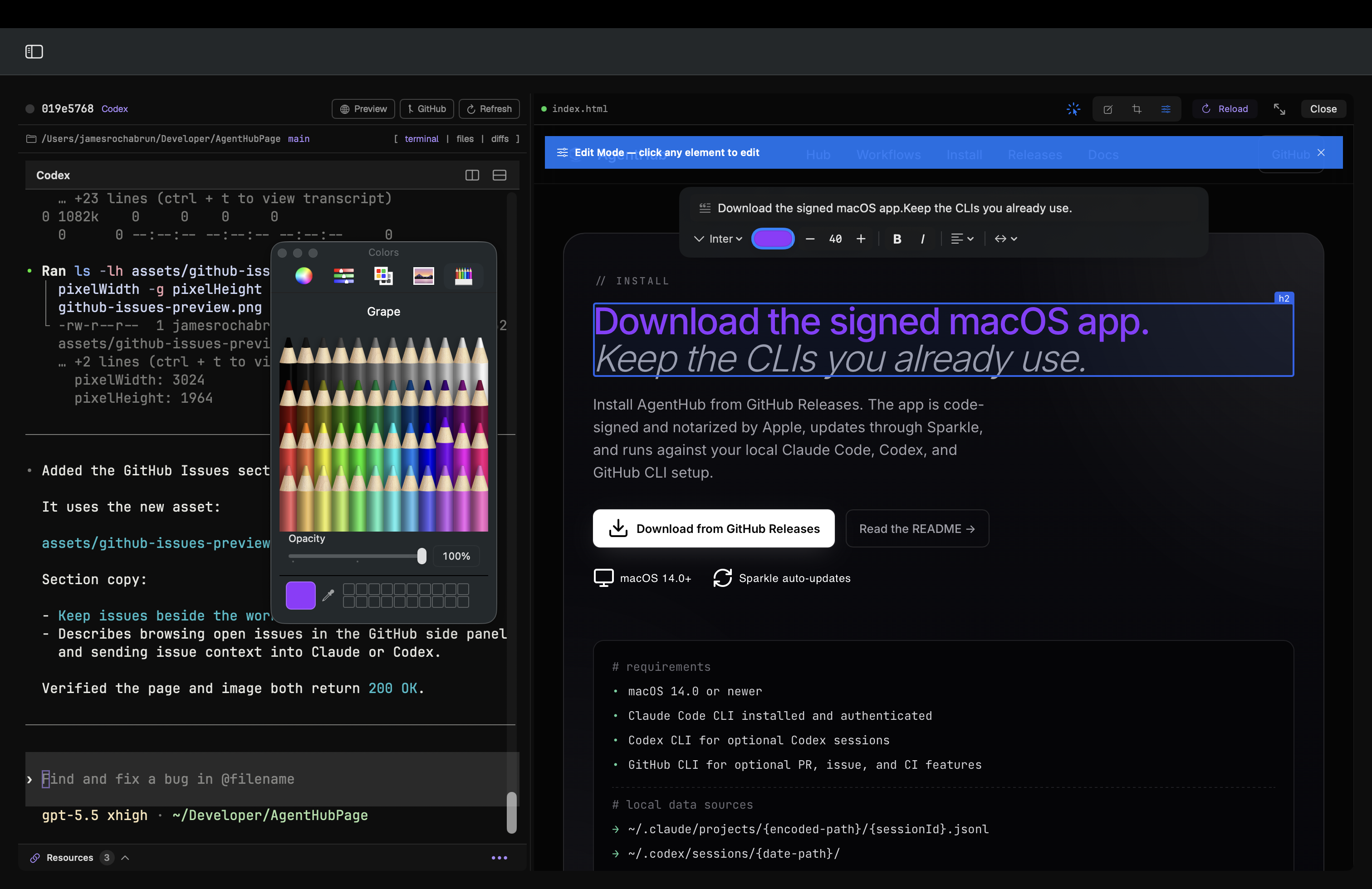The image size is (1372, 889).
Task: Click the Releases nav item in preview
Action: [x=1035, y=154]
